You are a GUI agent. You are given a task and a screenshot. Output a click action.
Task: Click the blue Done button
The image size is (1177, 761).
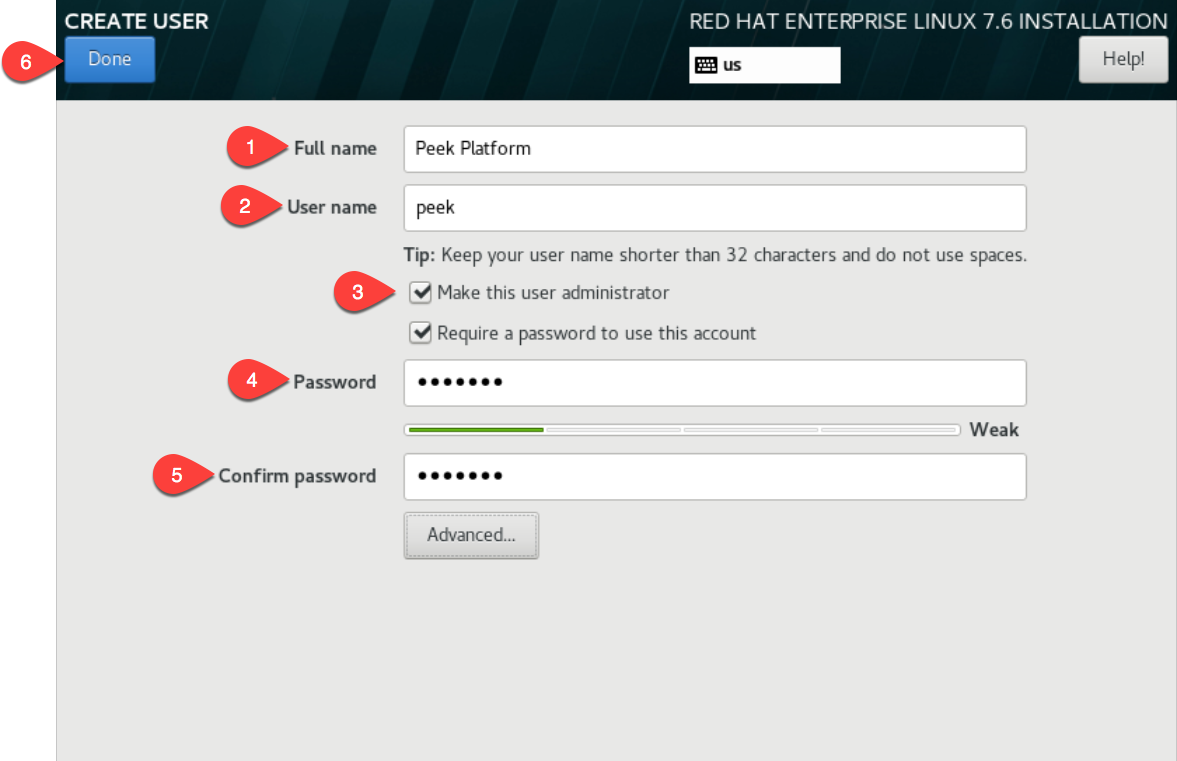coord(110,59)
